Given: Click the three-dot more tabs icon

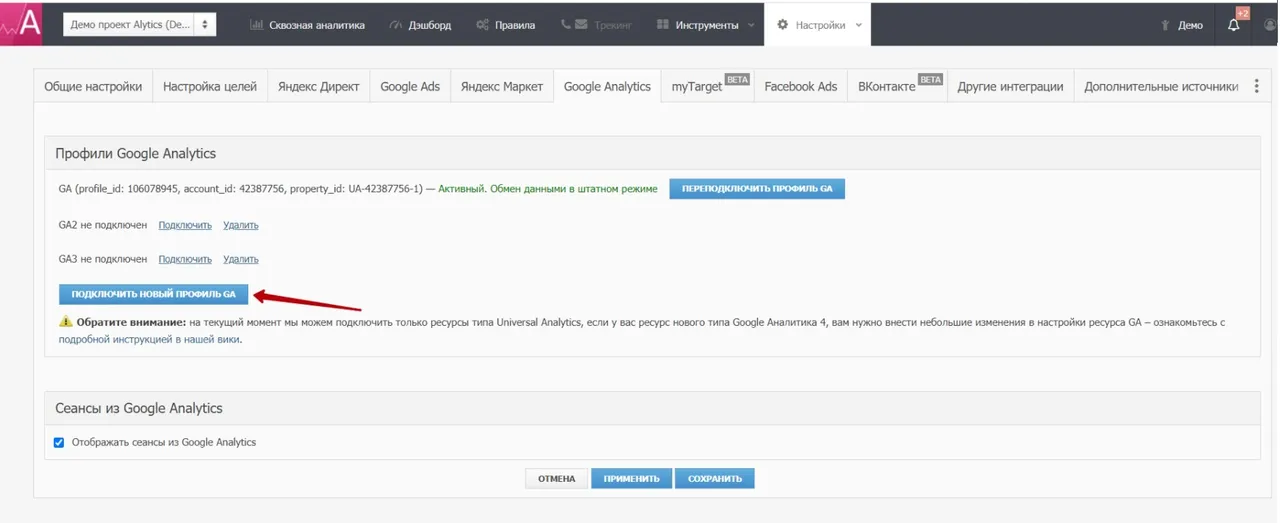Looking at the screenshot, I should click(1257, 87).
